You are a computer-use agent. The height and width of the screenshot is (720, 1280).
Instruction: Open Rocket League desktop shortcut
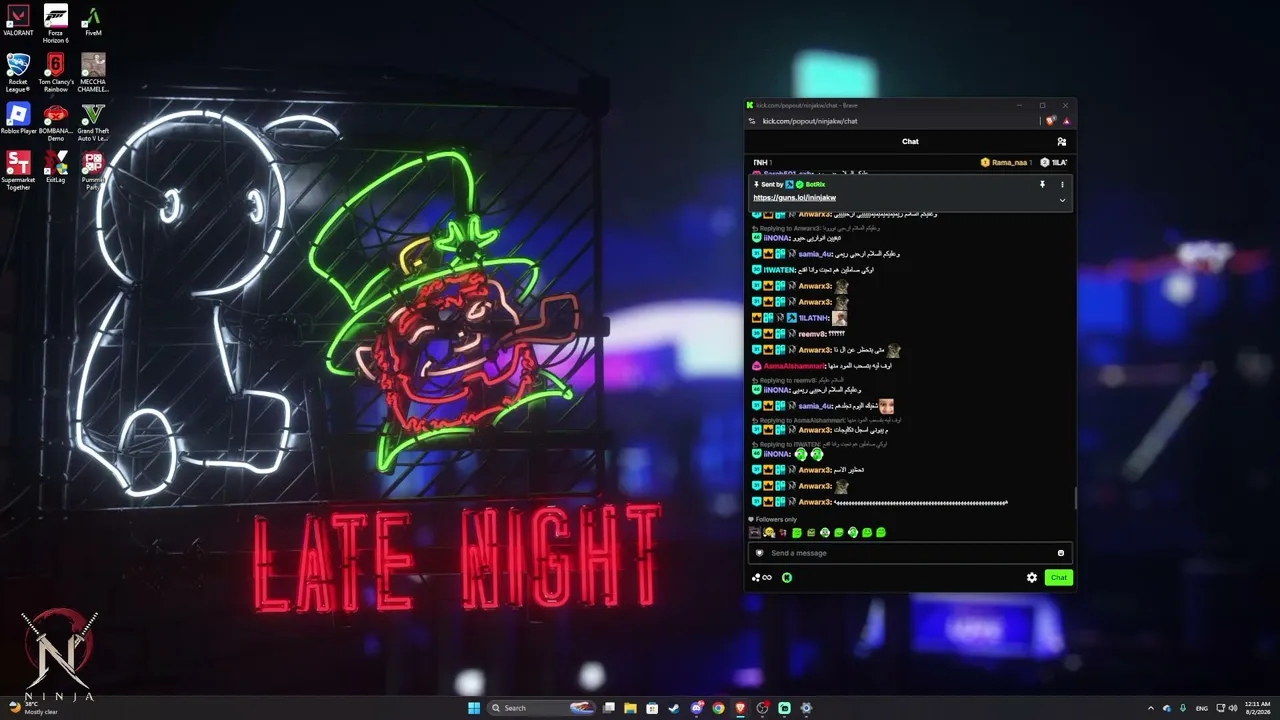pyautogui.click(x=18, y=73)
